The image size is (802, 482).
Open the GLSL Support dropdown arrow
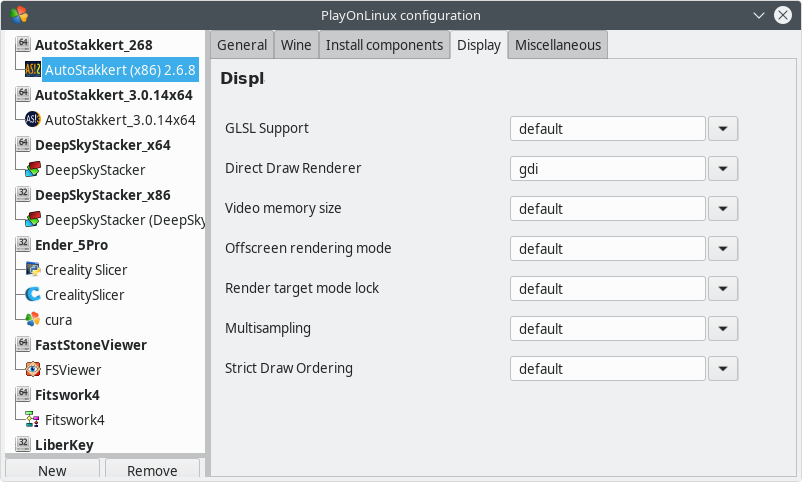(723, 128)
